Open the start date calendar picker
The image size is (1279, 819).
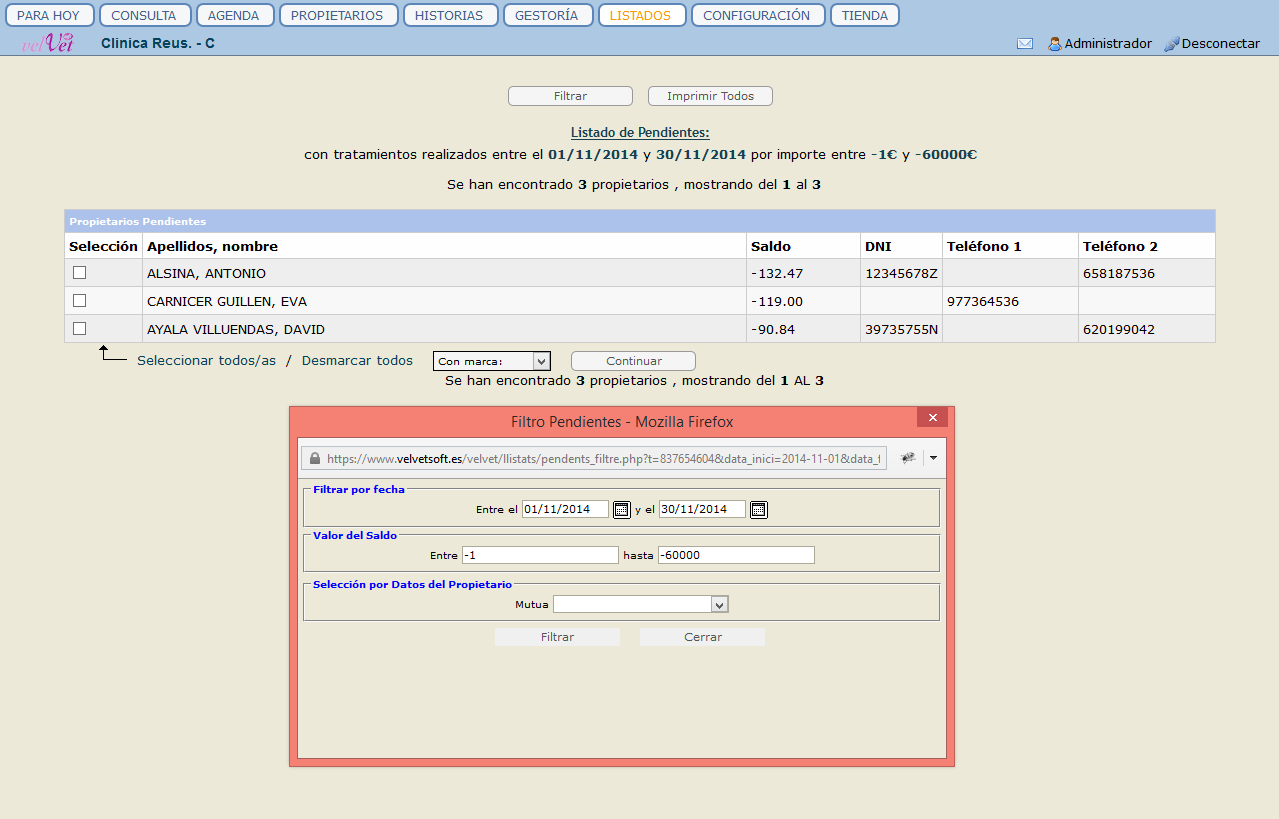(x=621, y=509)
